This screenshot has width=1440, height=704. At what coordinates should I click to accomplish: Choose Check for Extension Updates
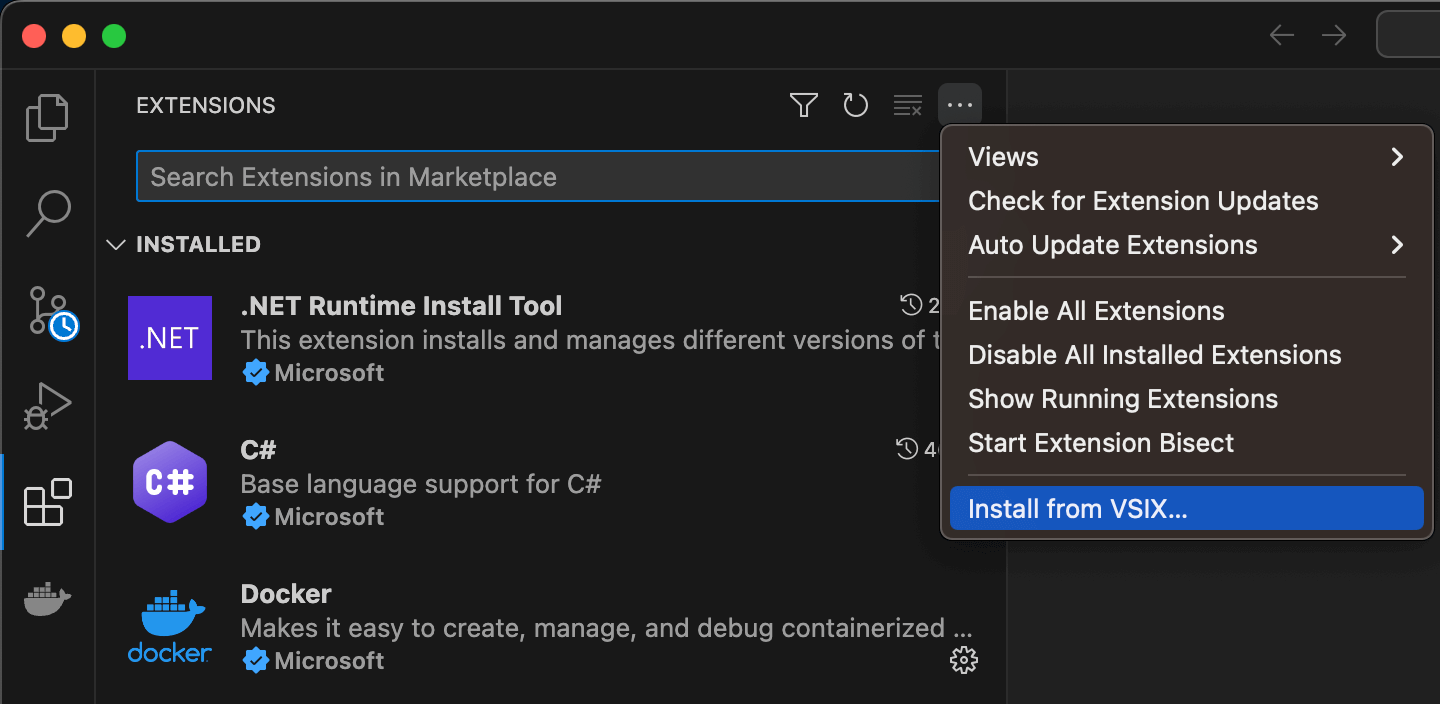(x=1143, y=201)
